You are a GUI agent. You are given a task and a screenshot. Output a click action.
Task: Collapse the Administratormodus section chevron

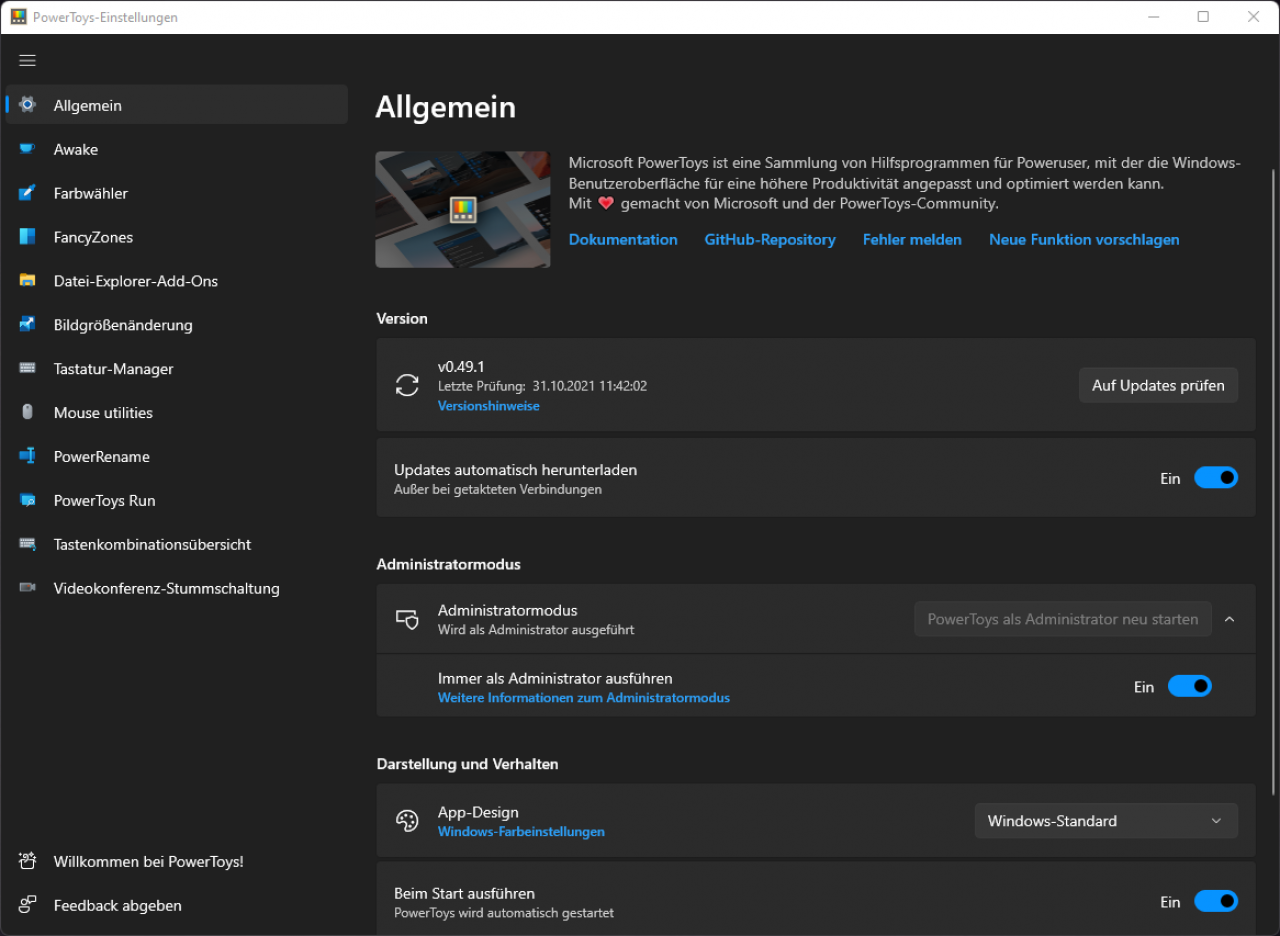(1230, 619)
